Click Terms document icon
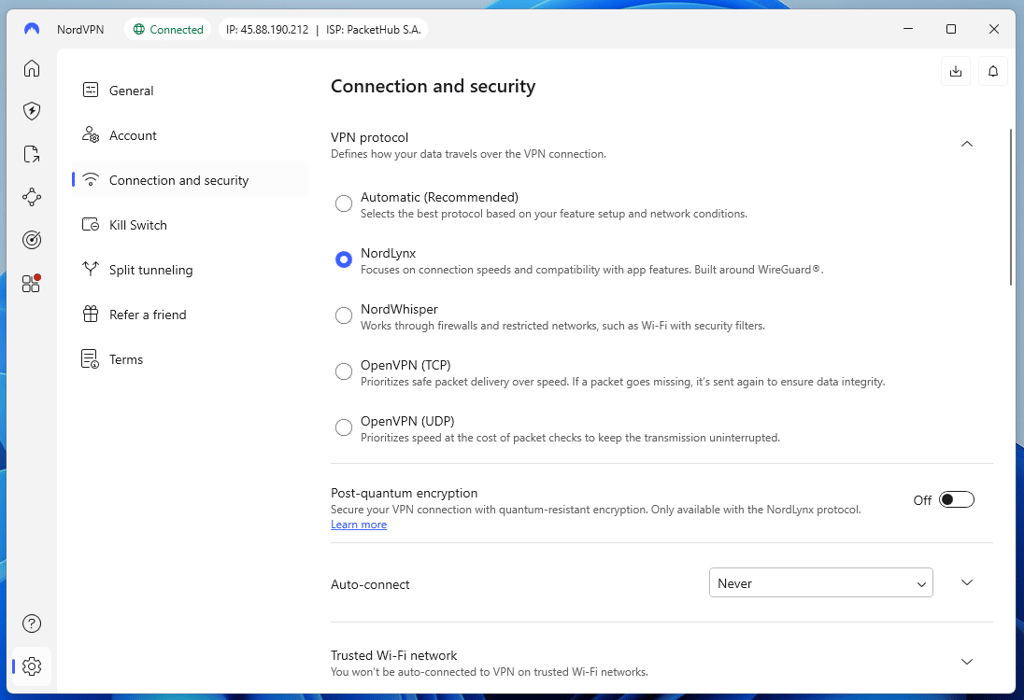 click(x=90, y=358)
